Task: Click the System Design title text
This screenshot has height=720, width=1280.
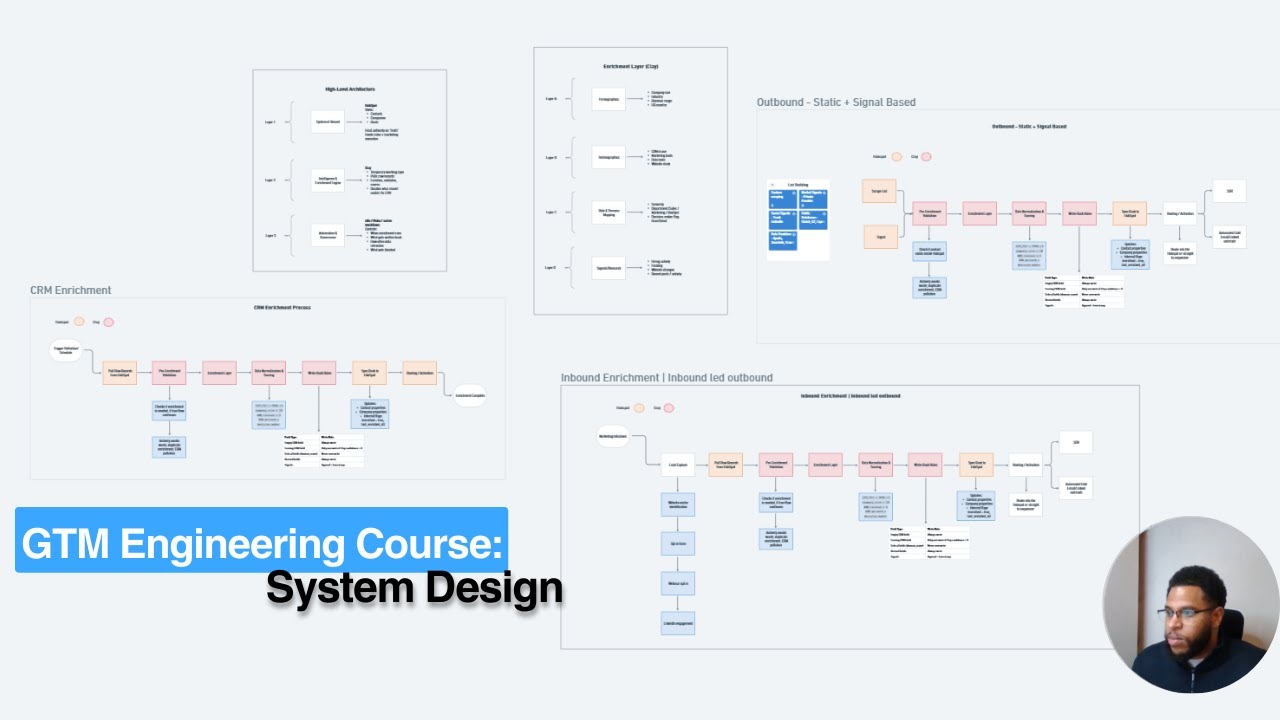Action: [x=414, y=587]
